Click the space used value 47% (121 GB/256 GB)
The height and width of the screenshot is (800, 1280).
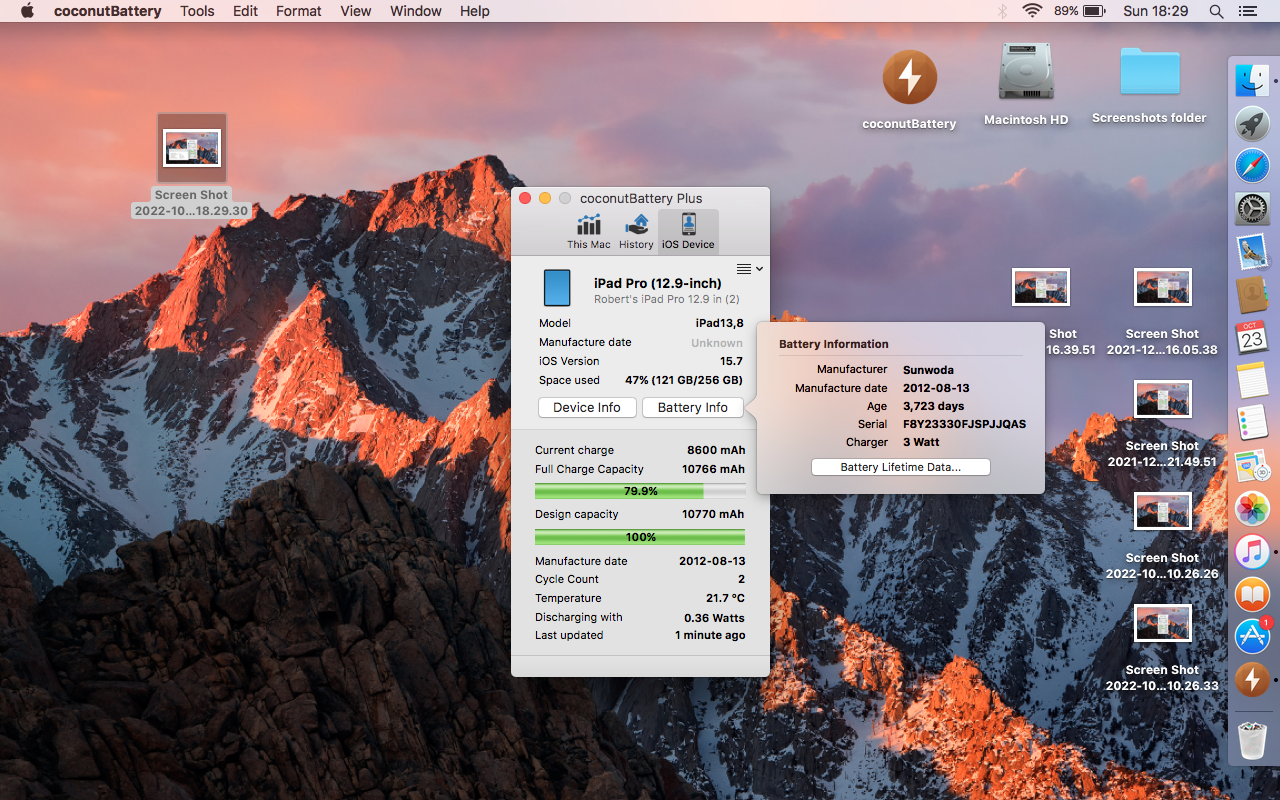click(x=684, y=380)
